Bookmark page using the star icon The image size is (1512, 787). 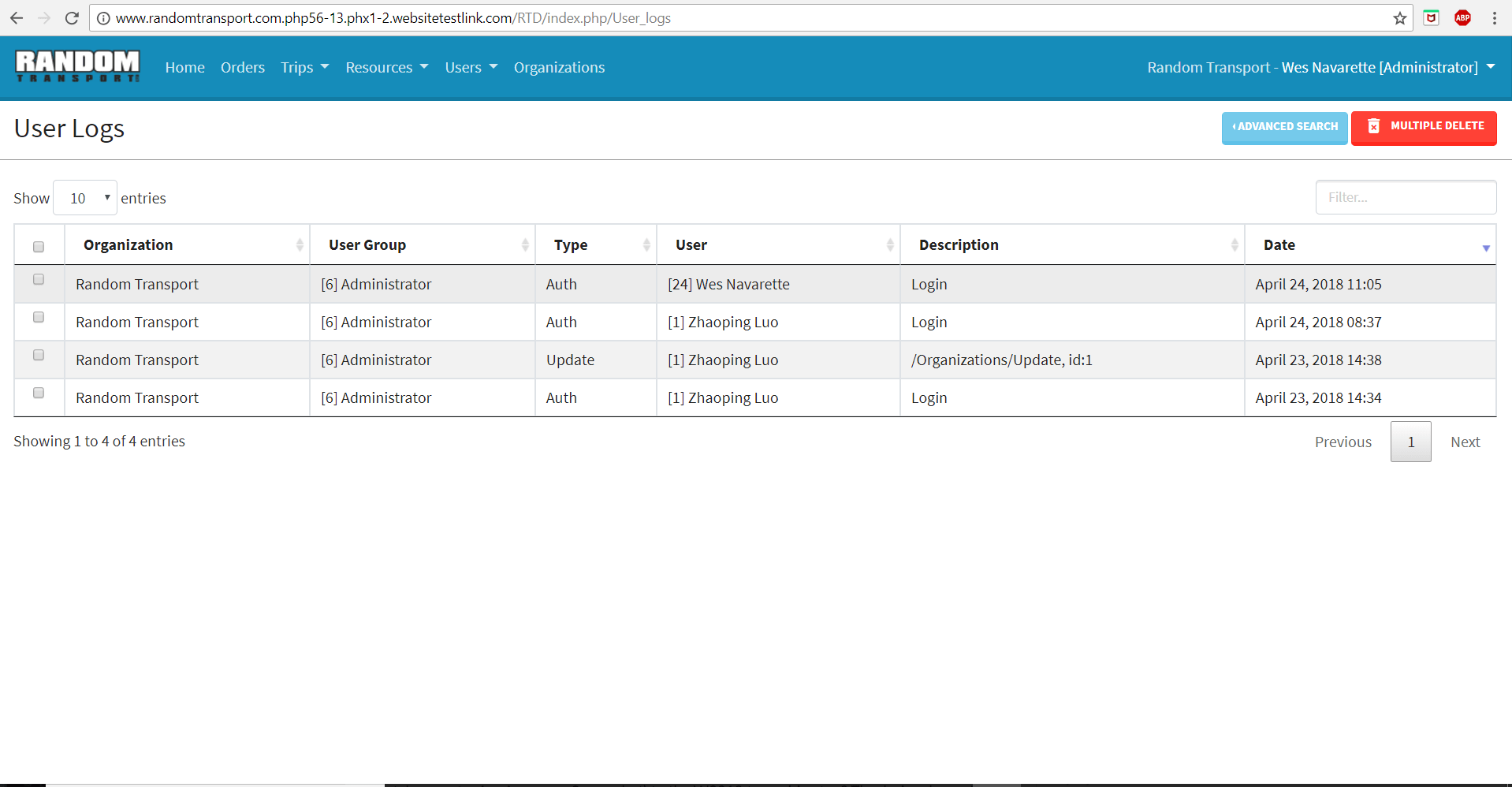click(x=1399, y=18)
